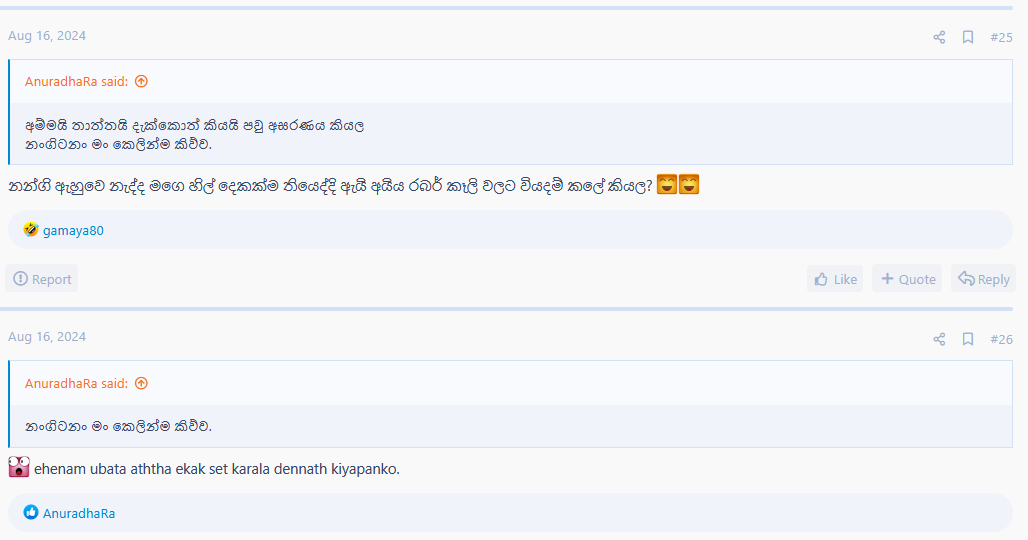The image size is (1028, 540).
Task: Click the Aug 16, 2024 date of post #25
Action: point(47,35)
